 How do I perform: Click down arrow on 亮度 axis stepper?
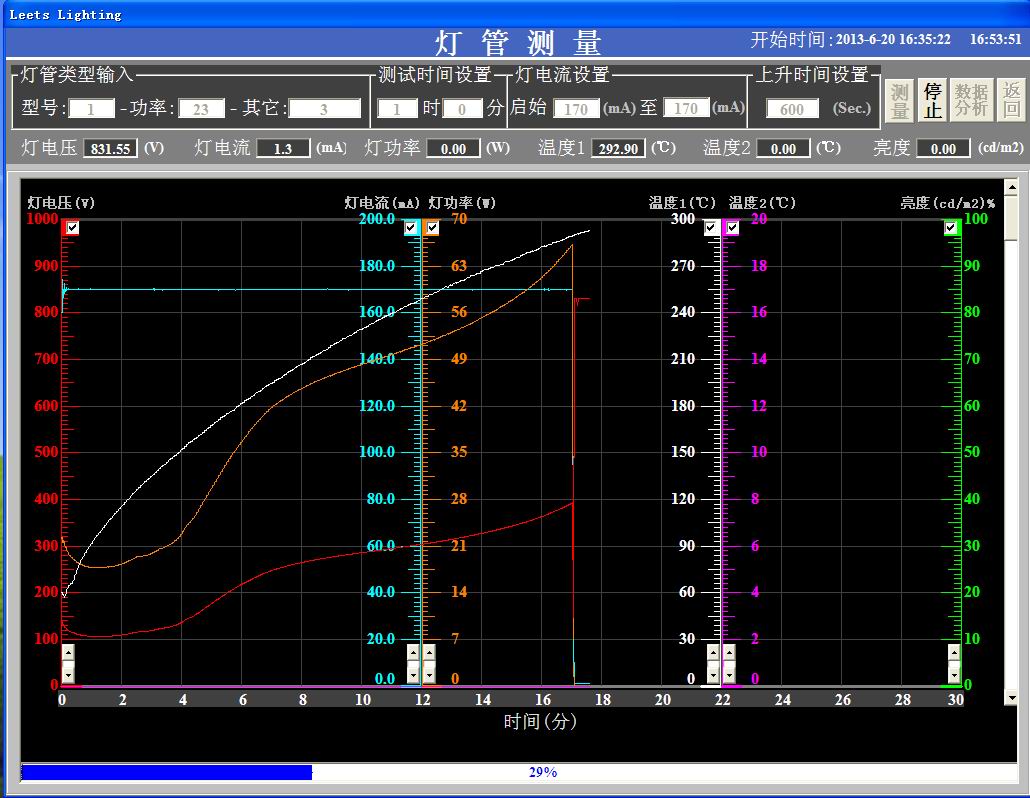tap(954, 675)
